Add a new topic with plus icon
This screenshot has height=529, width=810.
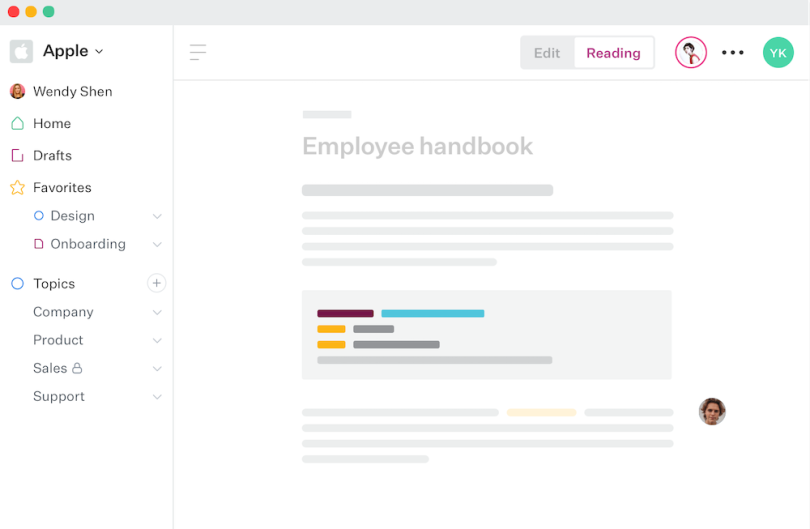pos(156,283)
